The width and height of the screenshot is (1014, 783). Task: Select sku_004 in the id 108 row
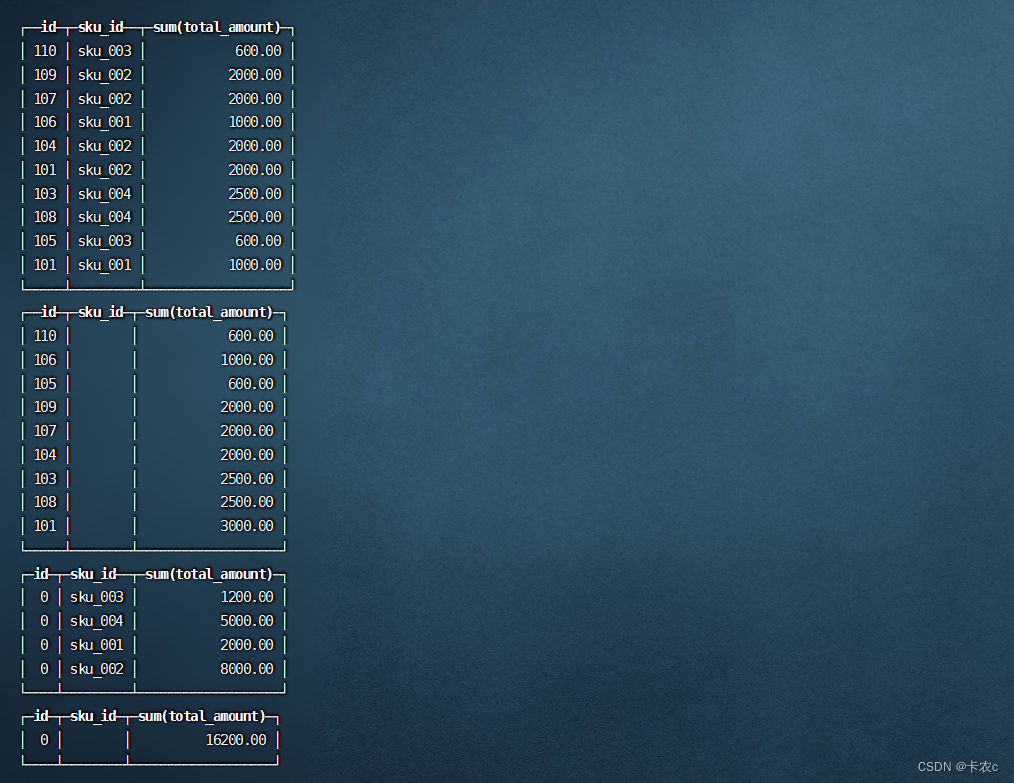105,217
